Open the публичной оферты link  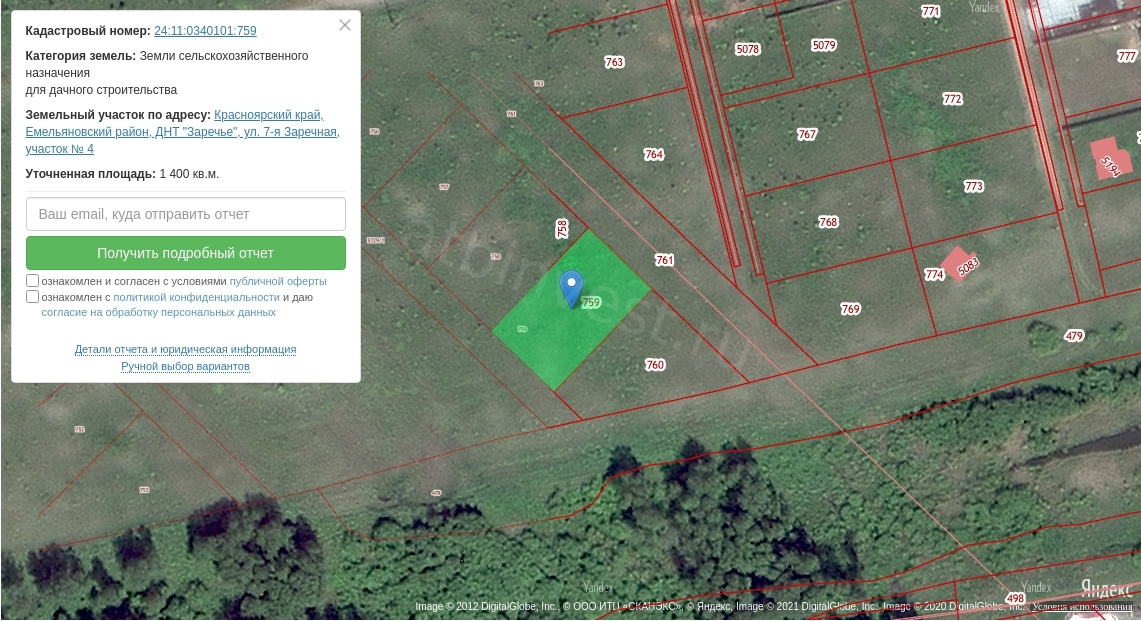tap(278, 281)
